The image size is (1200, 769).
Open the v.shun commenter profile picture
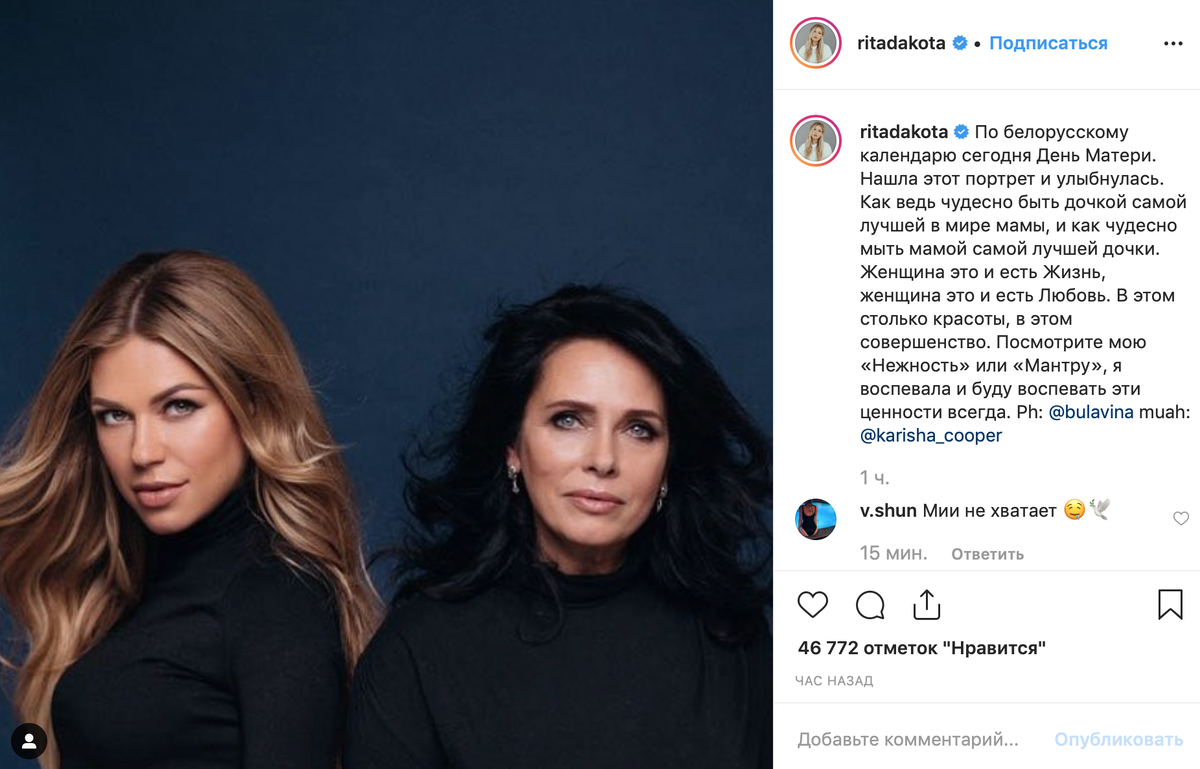pyautogui.click(x=816, y=519)
